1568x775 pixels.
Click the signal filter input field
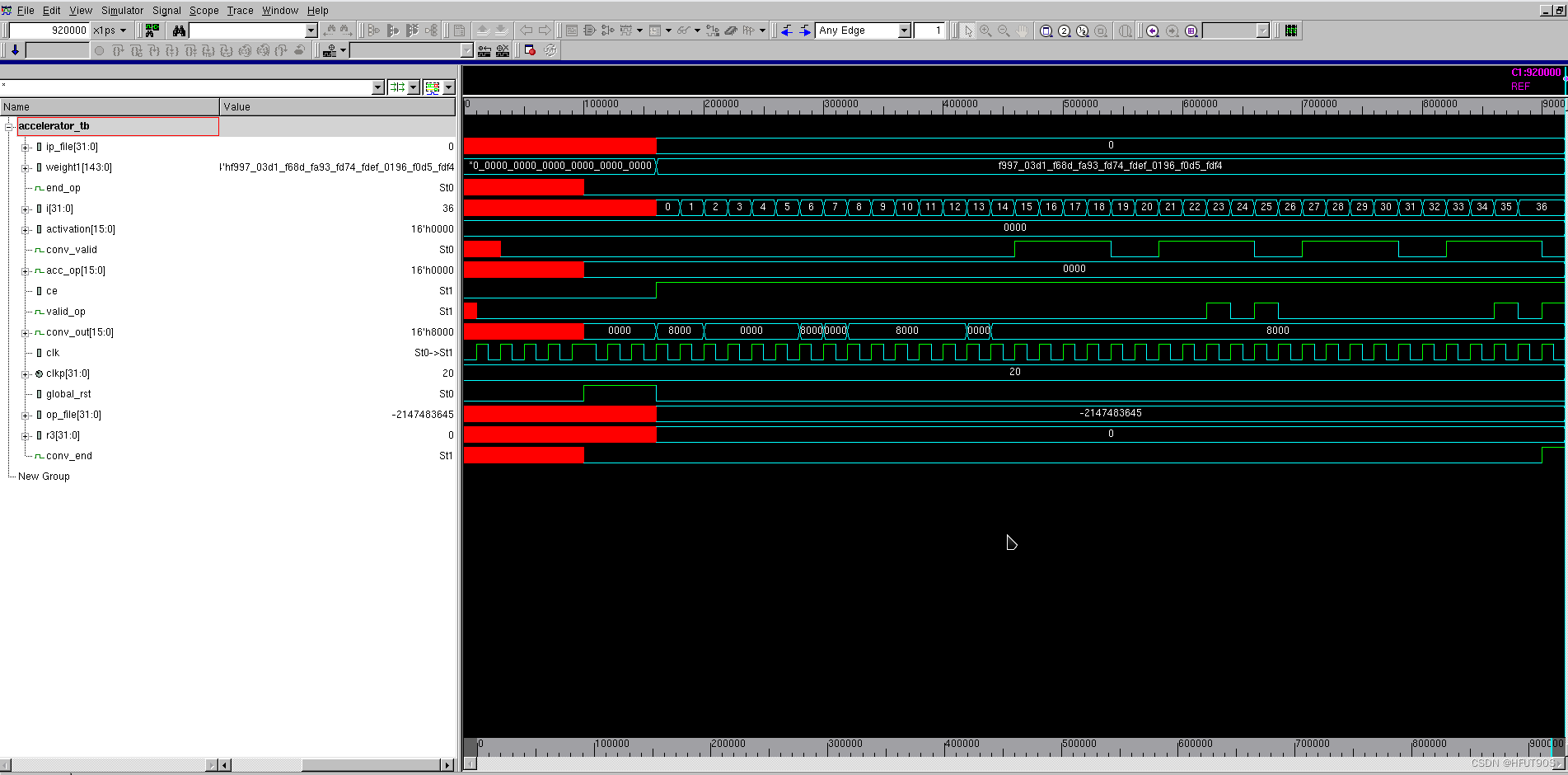pos(185,87)
